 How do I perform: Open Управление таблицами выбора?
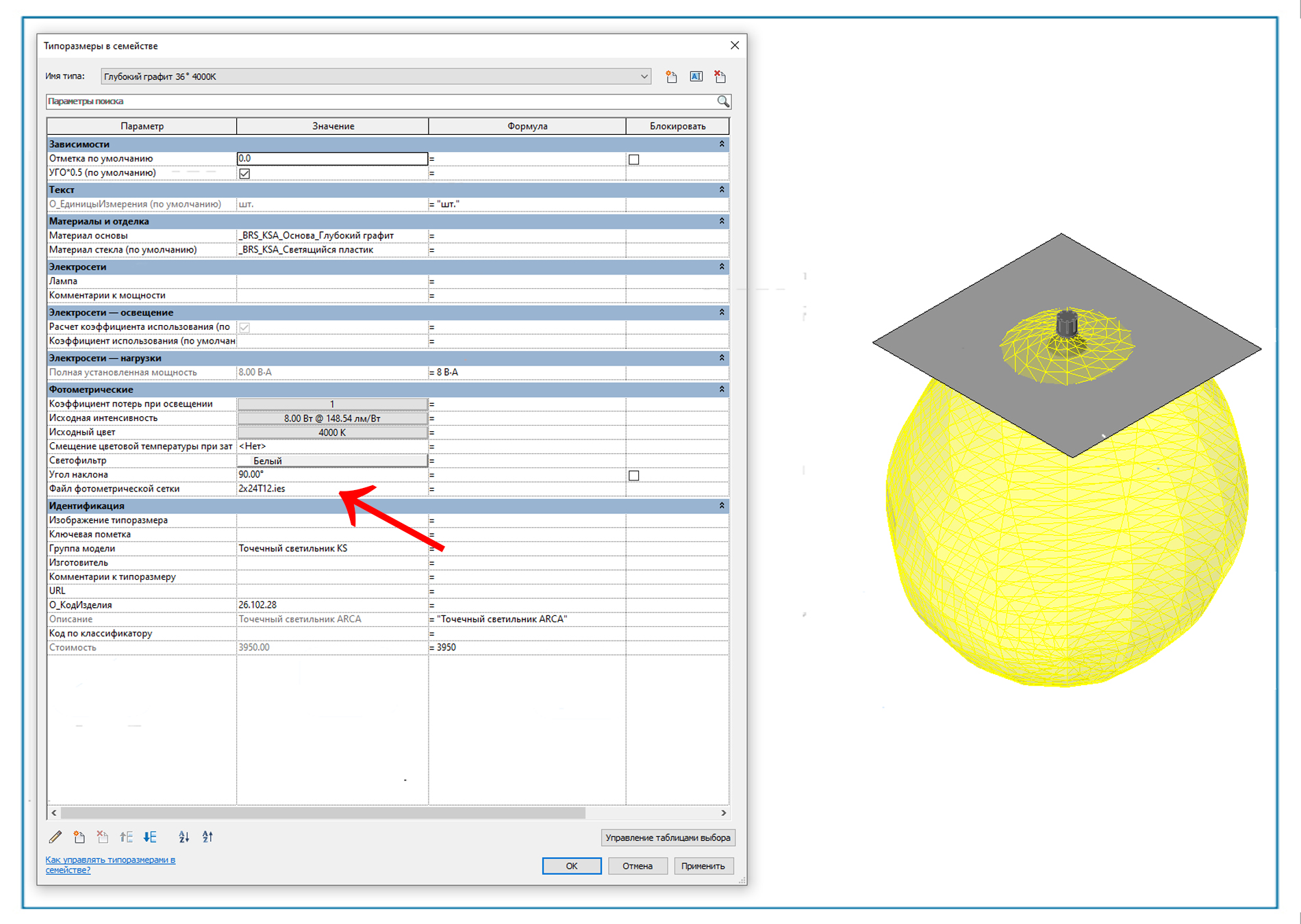(x=668, y=838)
